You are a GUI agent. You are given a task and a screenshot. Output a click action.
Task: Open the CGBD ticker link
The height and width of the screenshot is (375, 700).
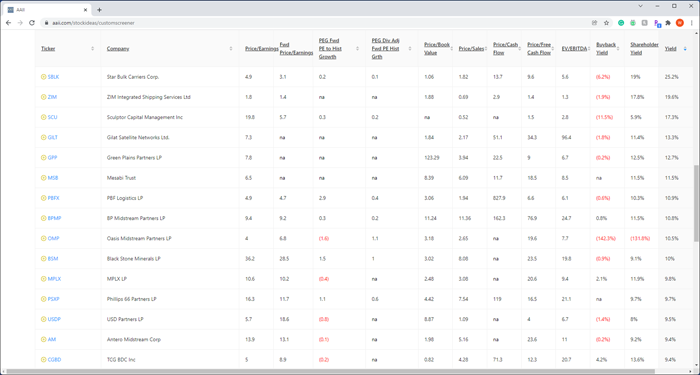tap(54, 359)
